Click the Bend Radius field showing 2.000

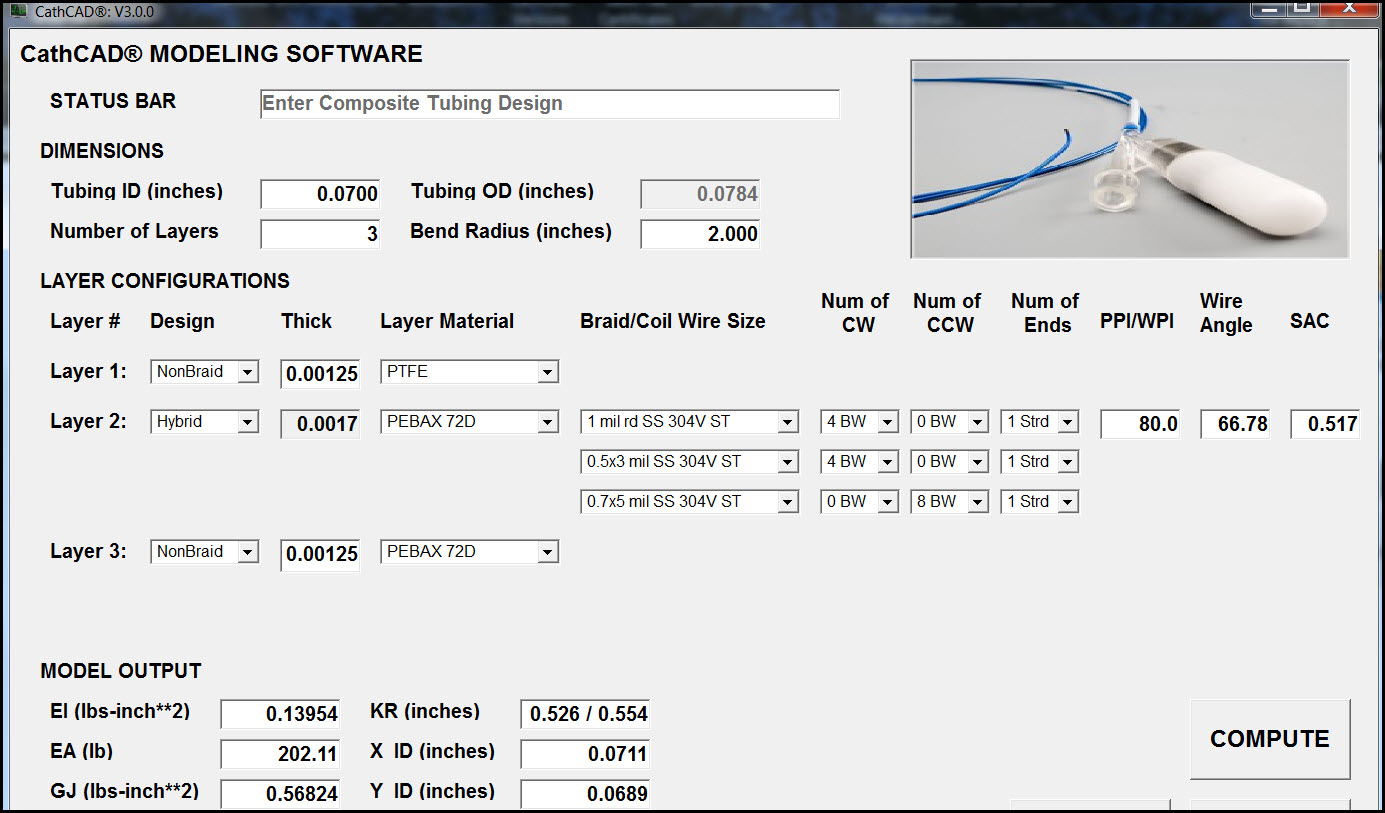[x=699, y=233]
